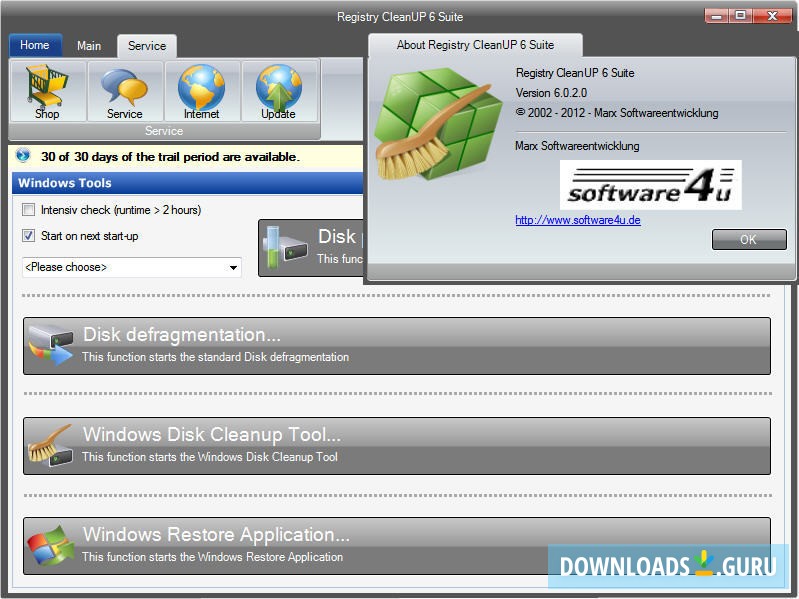This screenshot has height=599, width=799.
Task: Enable the Intensiv check checkbox
Action: 29,209
